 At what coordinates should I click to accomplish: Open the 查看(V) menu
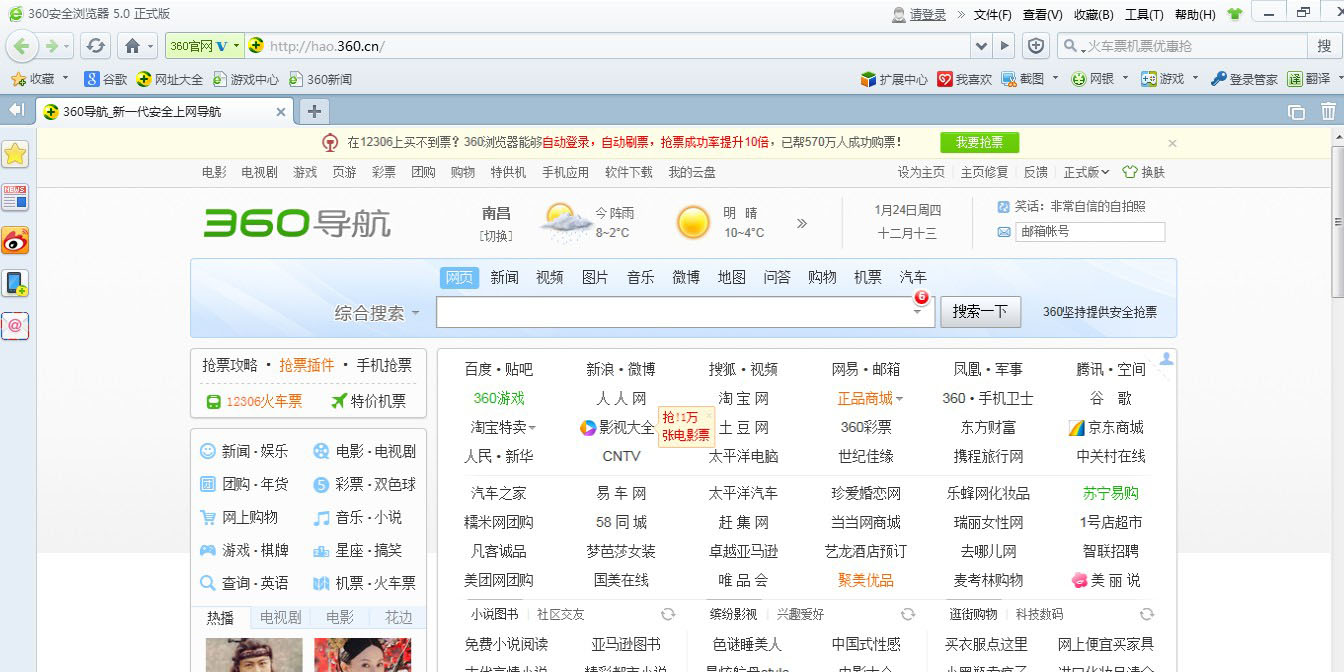click(x=1042, y=14)
